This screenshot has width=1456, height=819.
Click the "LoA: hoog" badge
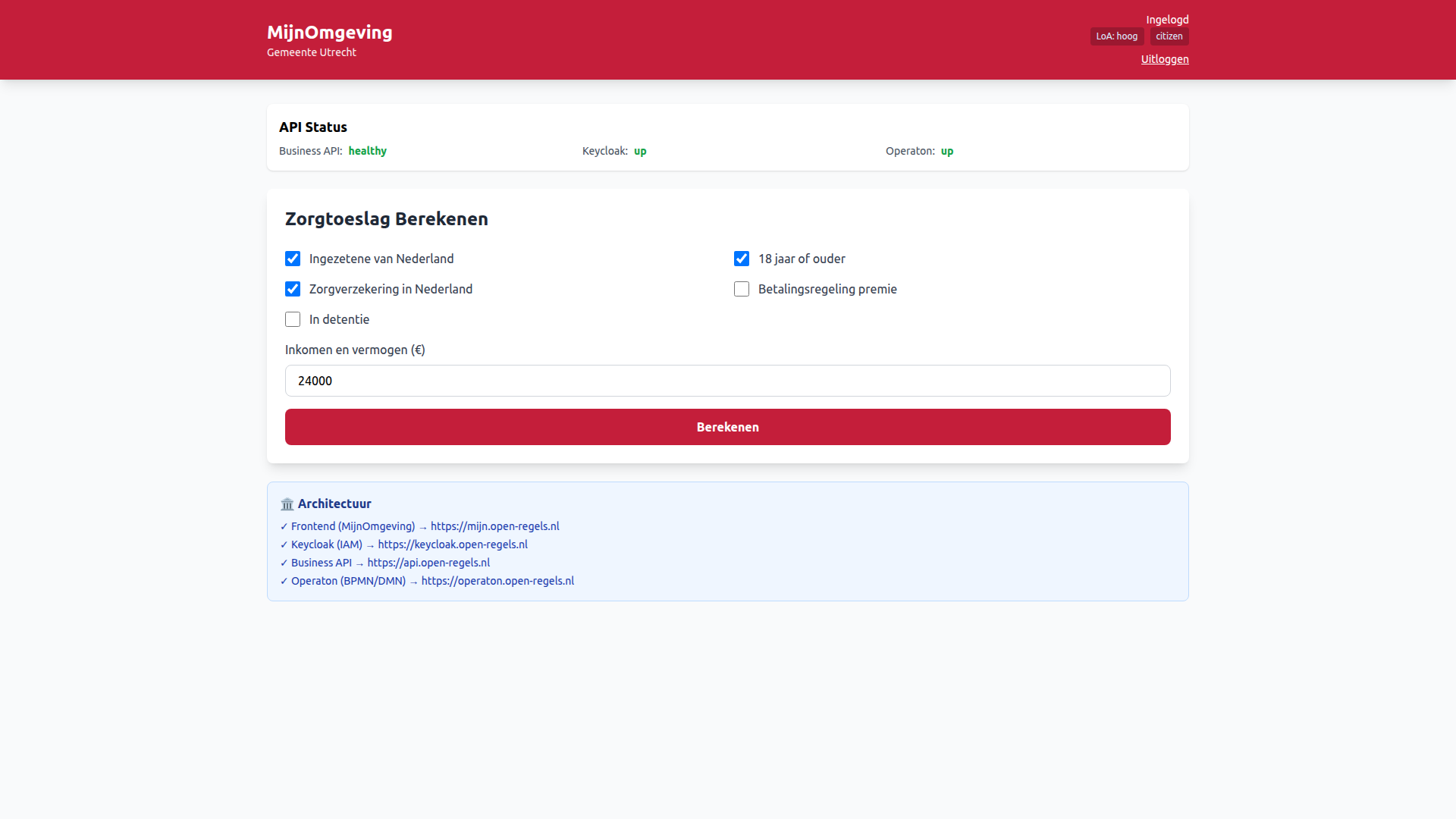[1116, 36]
